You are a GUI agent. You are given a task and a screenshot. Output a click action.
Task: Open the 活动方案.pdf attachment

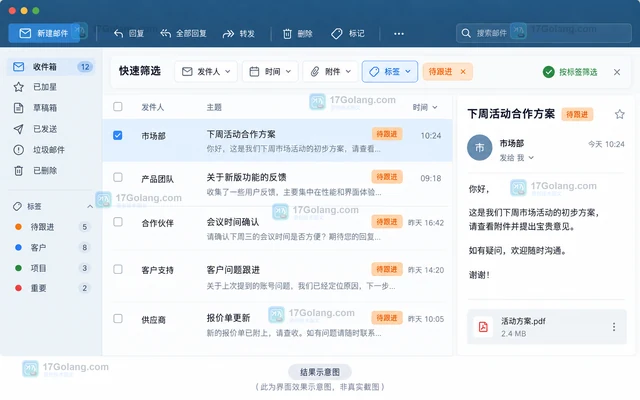tap(547, 327)
